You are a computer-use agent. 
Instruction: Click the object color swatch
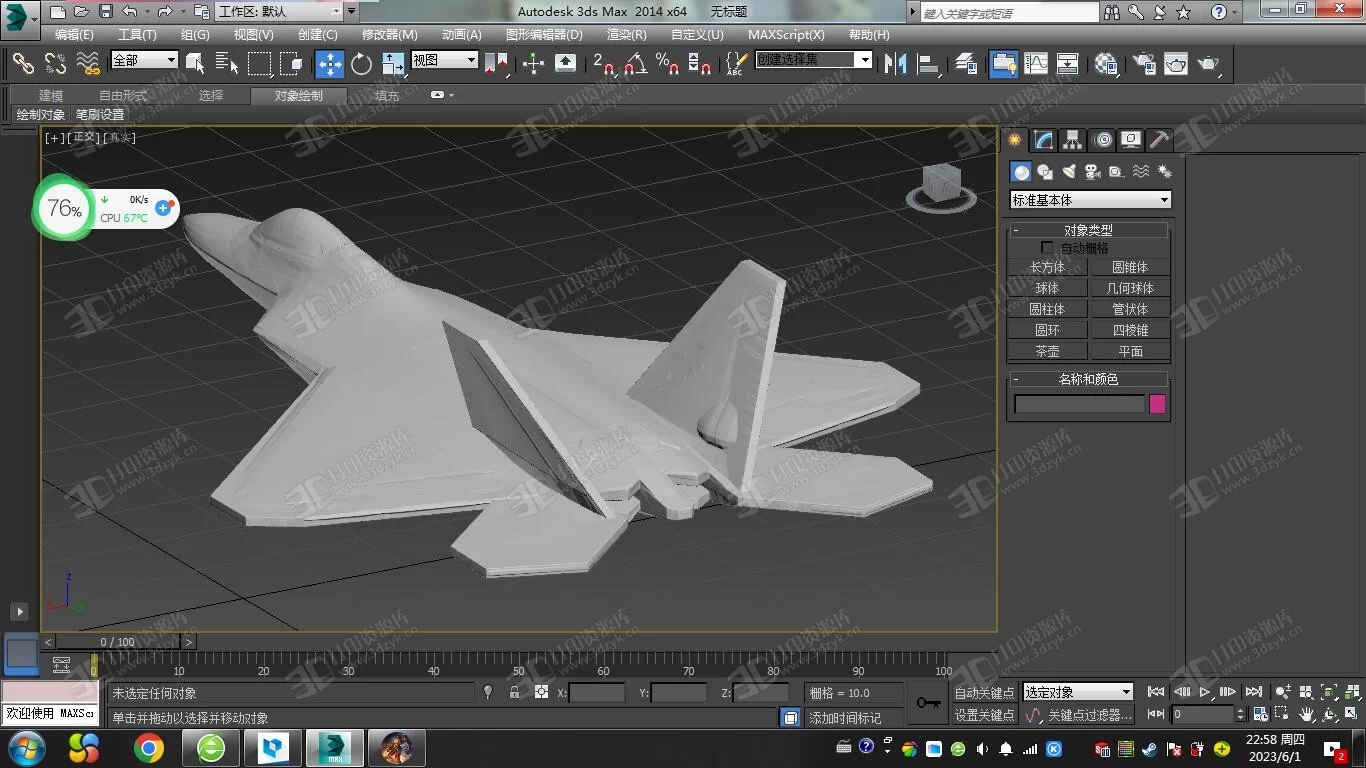click(1157, 404)
